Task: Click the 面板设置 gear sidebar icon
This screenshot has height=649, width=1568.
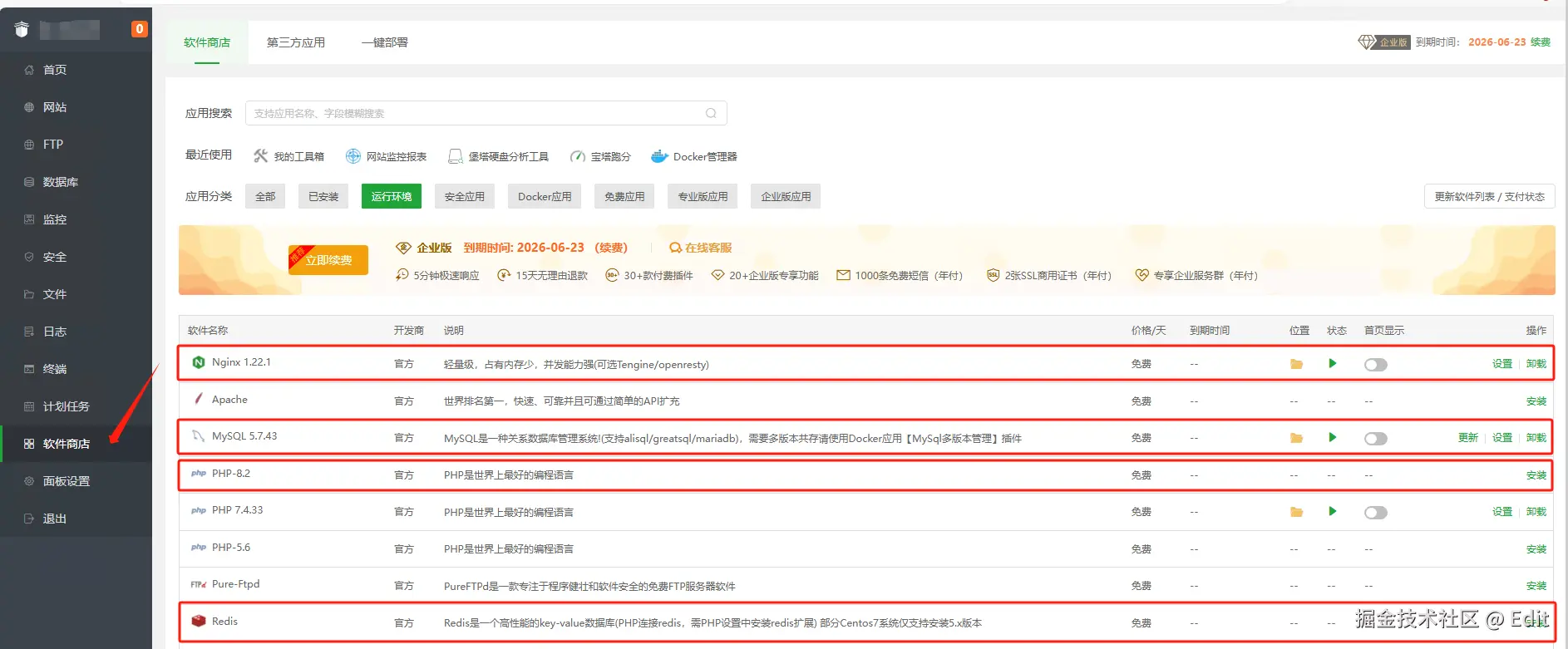Action: coord(29,481)
